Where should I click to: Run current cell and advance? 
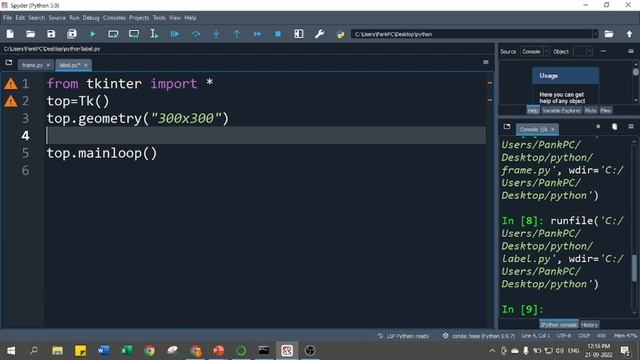tap(134, 34)
